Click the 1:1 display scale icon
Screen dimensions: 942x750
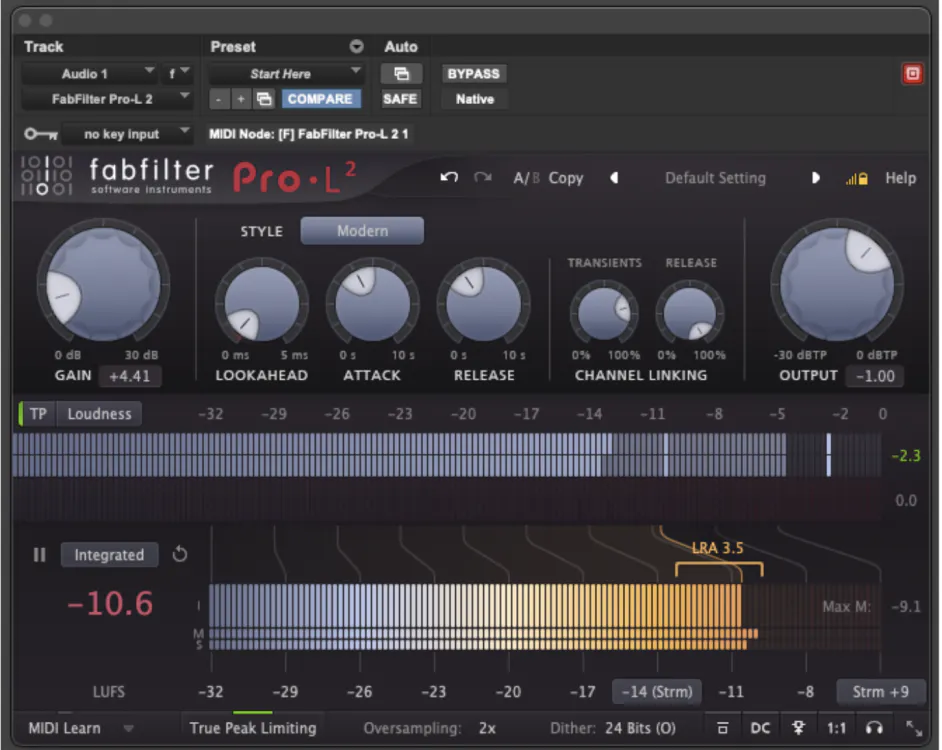[837, 728]
